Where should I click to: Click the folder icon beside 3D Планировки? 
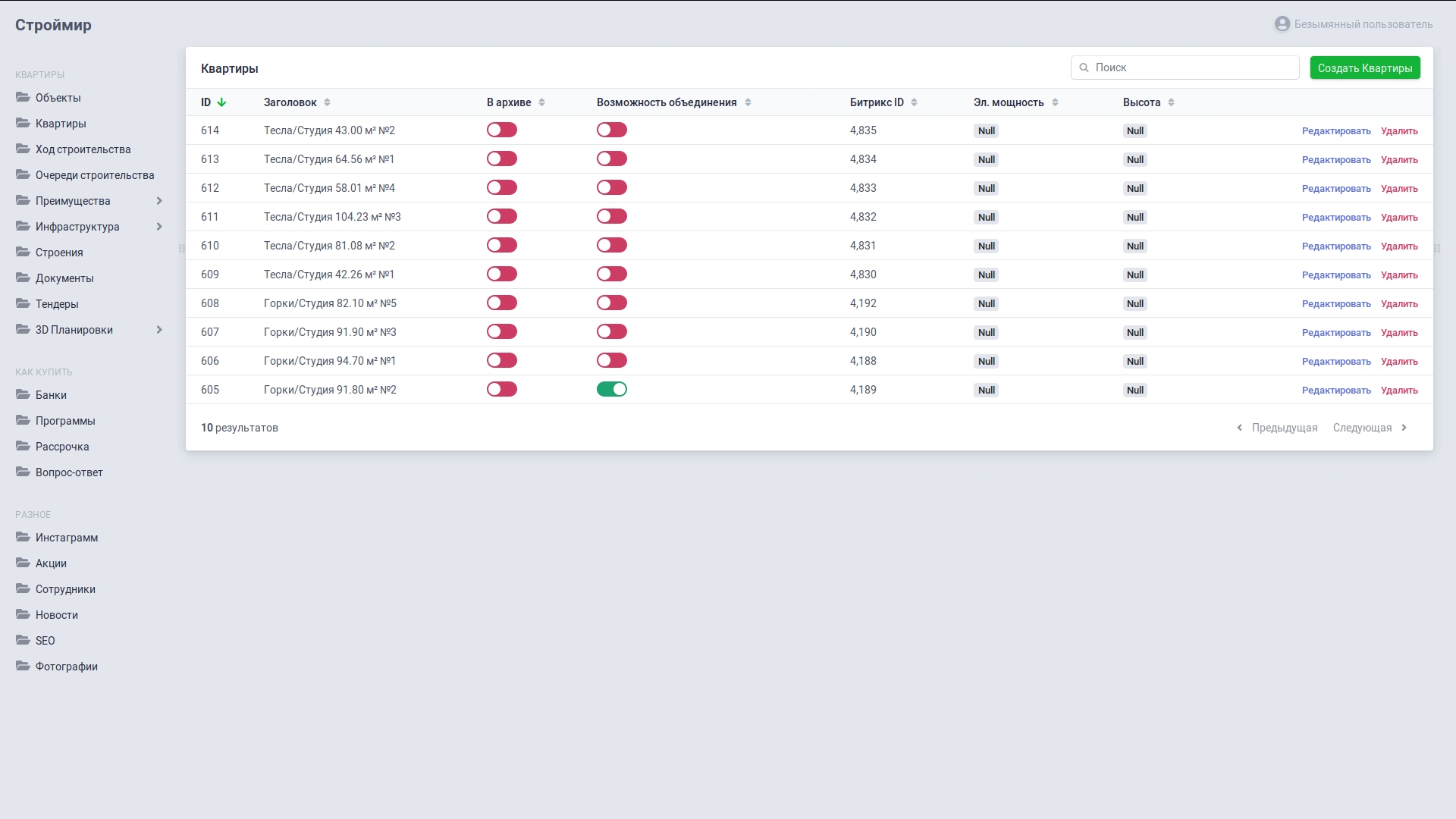(x=23, y=329)
